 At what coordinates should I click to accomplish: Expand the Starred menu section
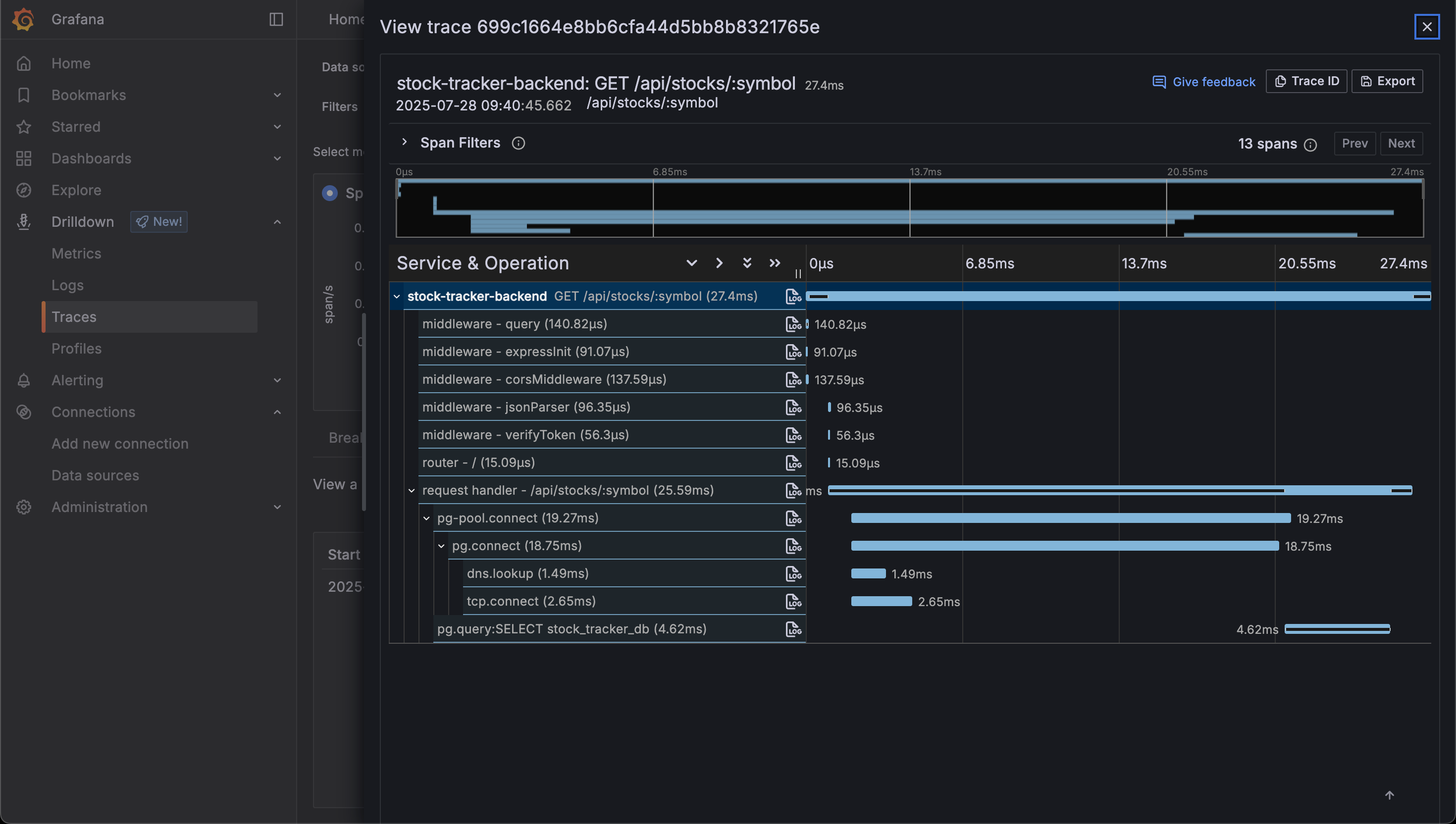click(277, 127)
